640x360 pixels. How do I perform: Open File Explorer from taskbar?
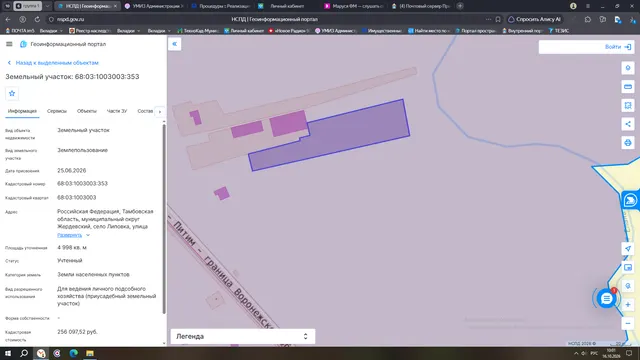click(x=90, y=353)
